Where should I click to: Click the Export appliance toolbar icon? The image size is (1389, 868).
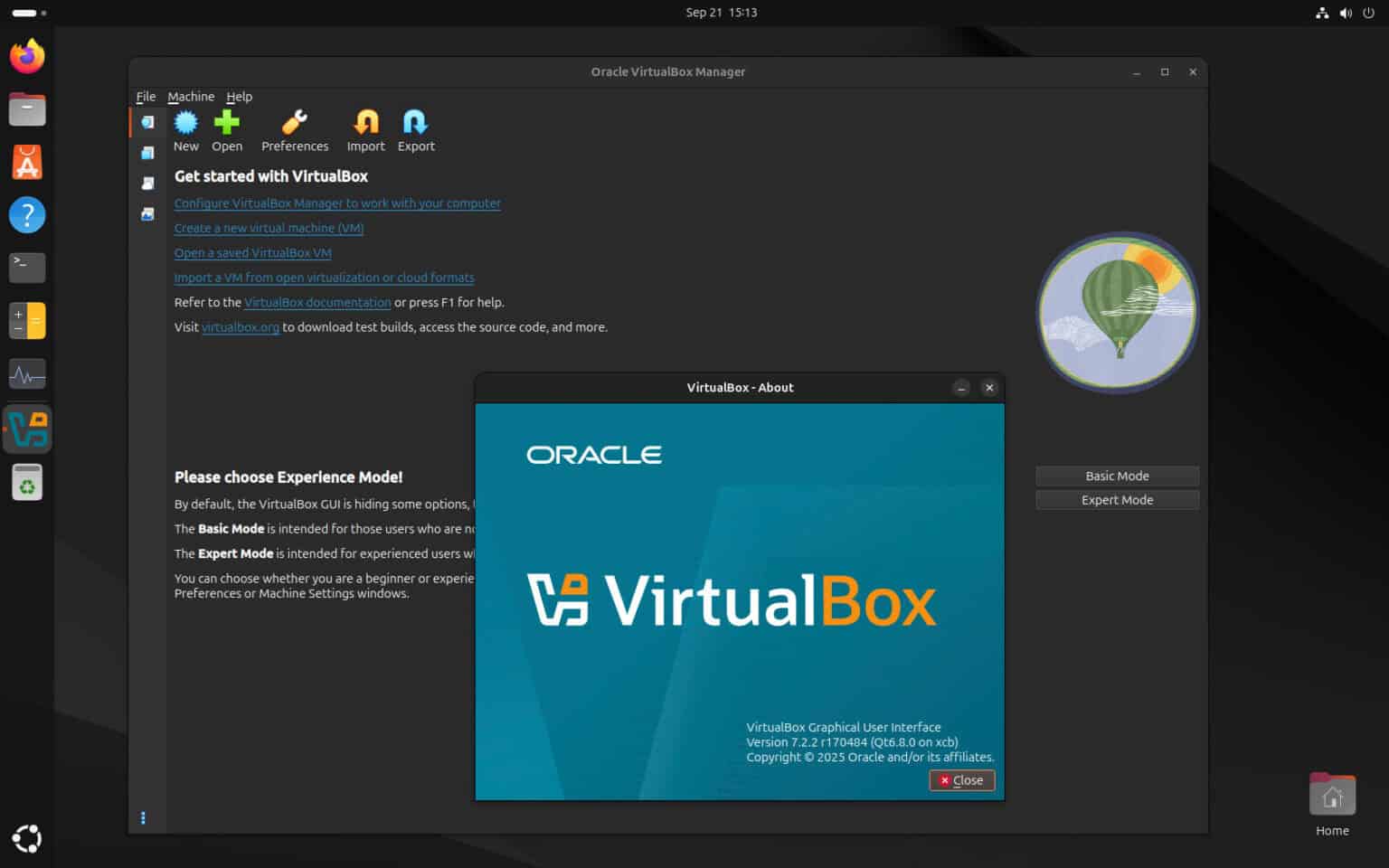415,129
